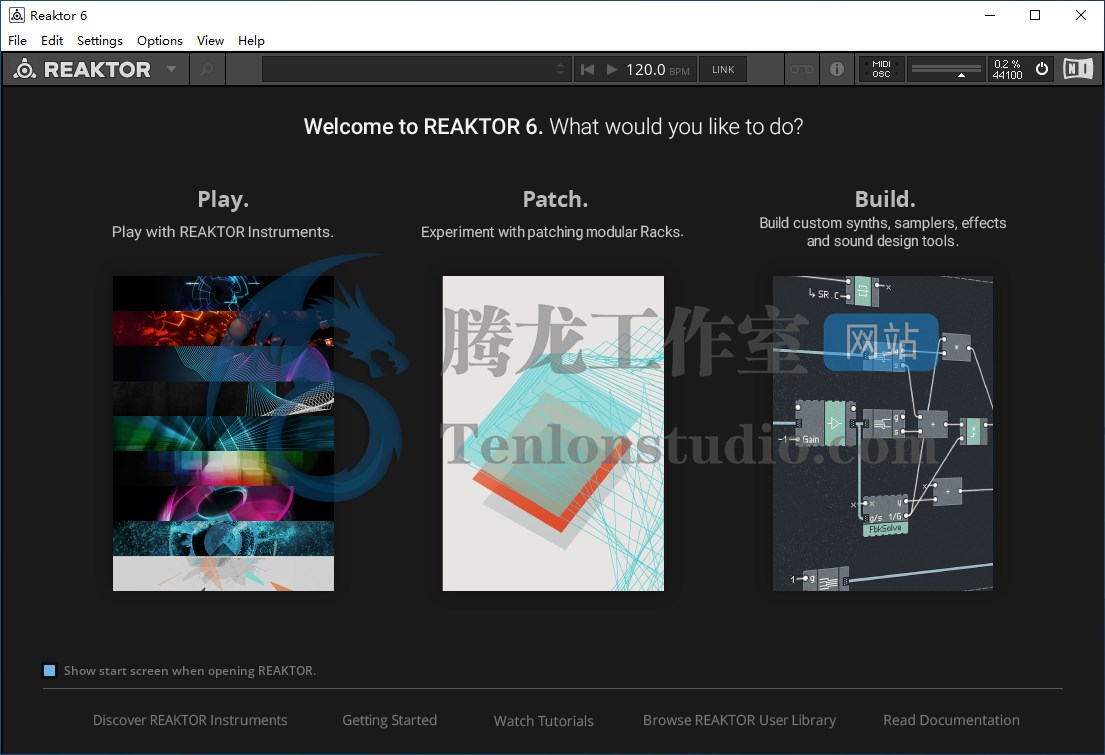Click the sample rate 44100 display
The width and height of the screenshot is (1105, 755).
pyautogui.click(x=1007, y=75)
